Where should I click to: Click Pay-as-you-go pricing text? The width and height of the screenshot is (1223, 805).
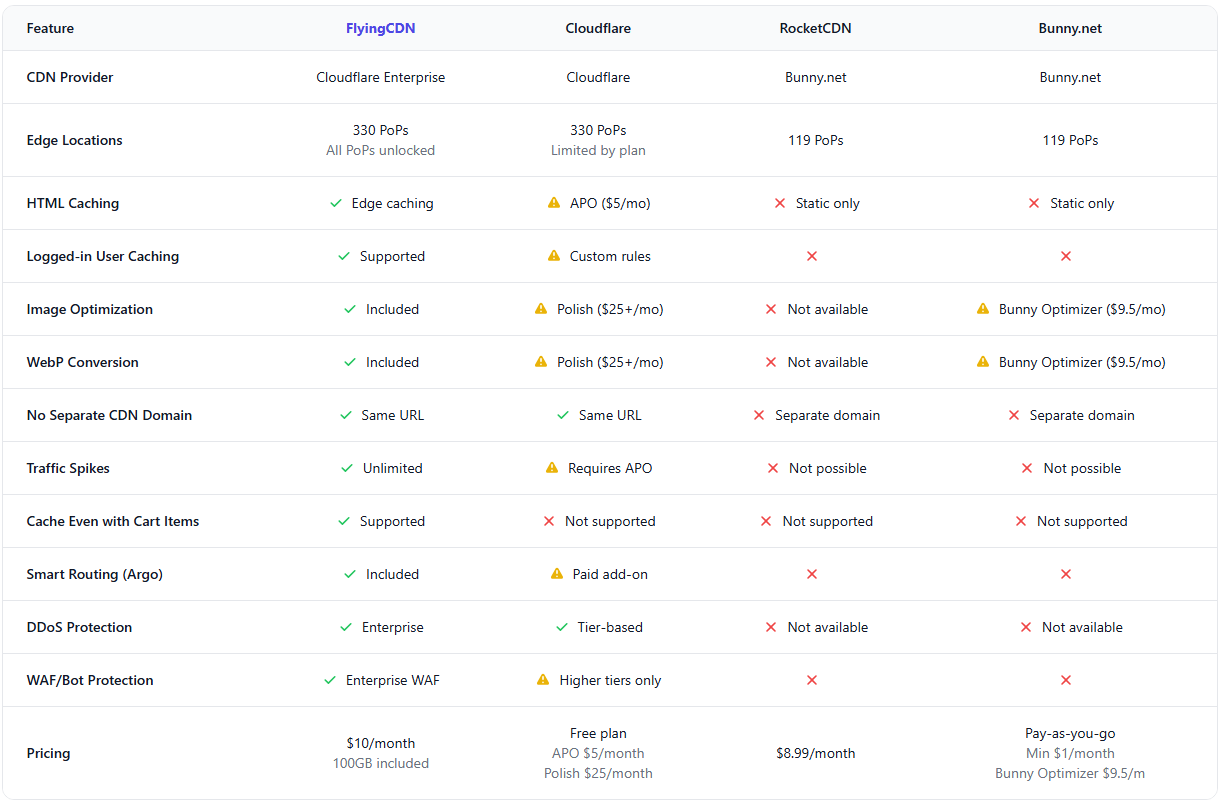1070,733
